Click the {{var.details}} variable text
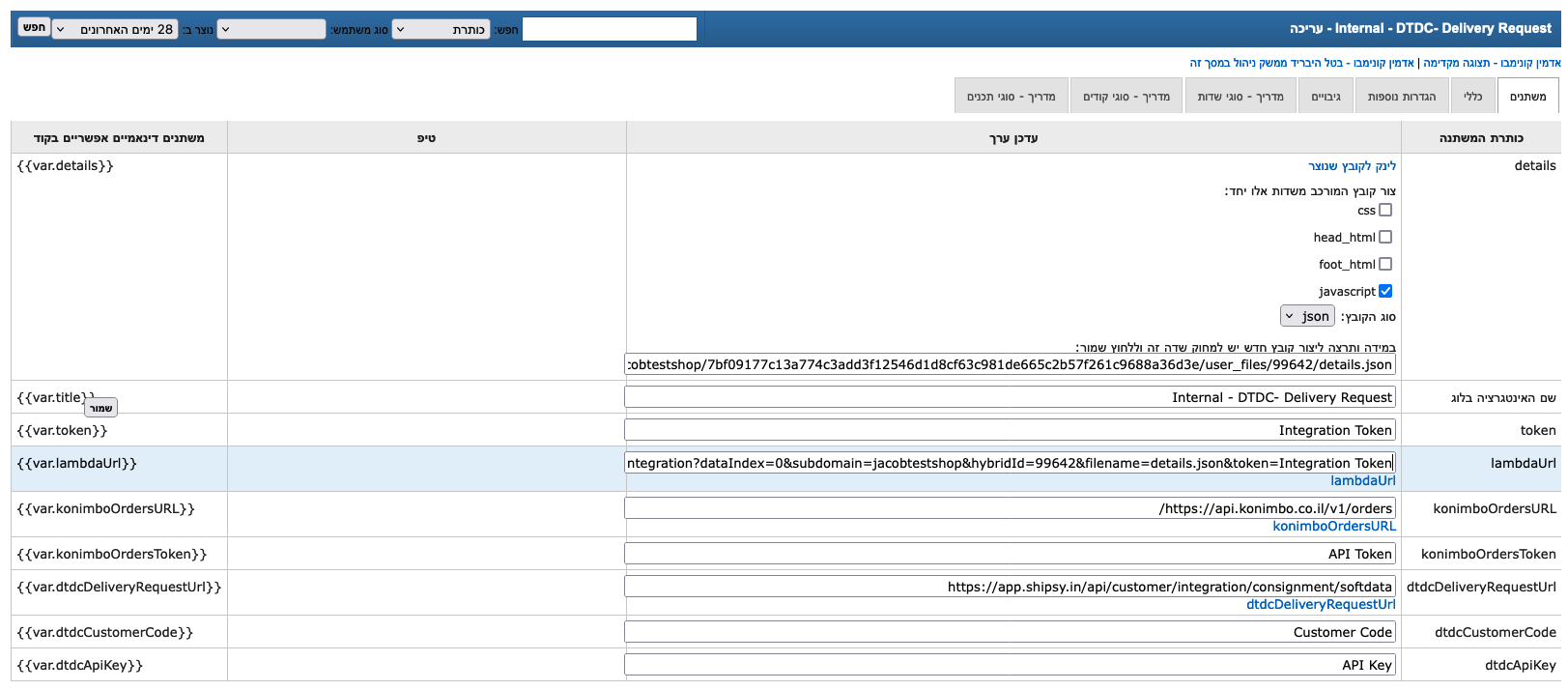This screenshot has width=1568, height=690. pyautogui.click(x=65, y=165)
